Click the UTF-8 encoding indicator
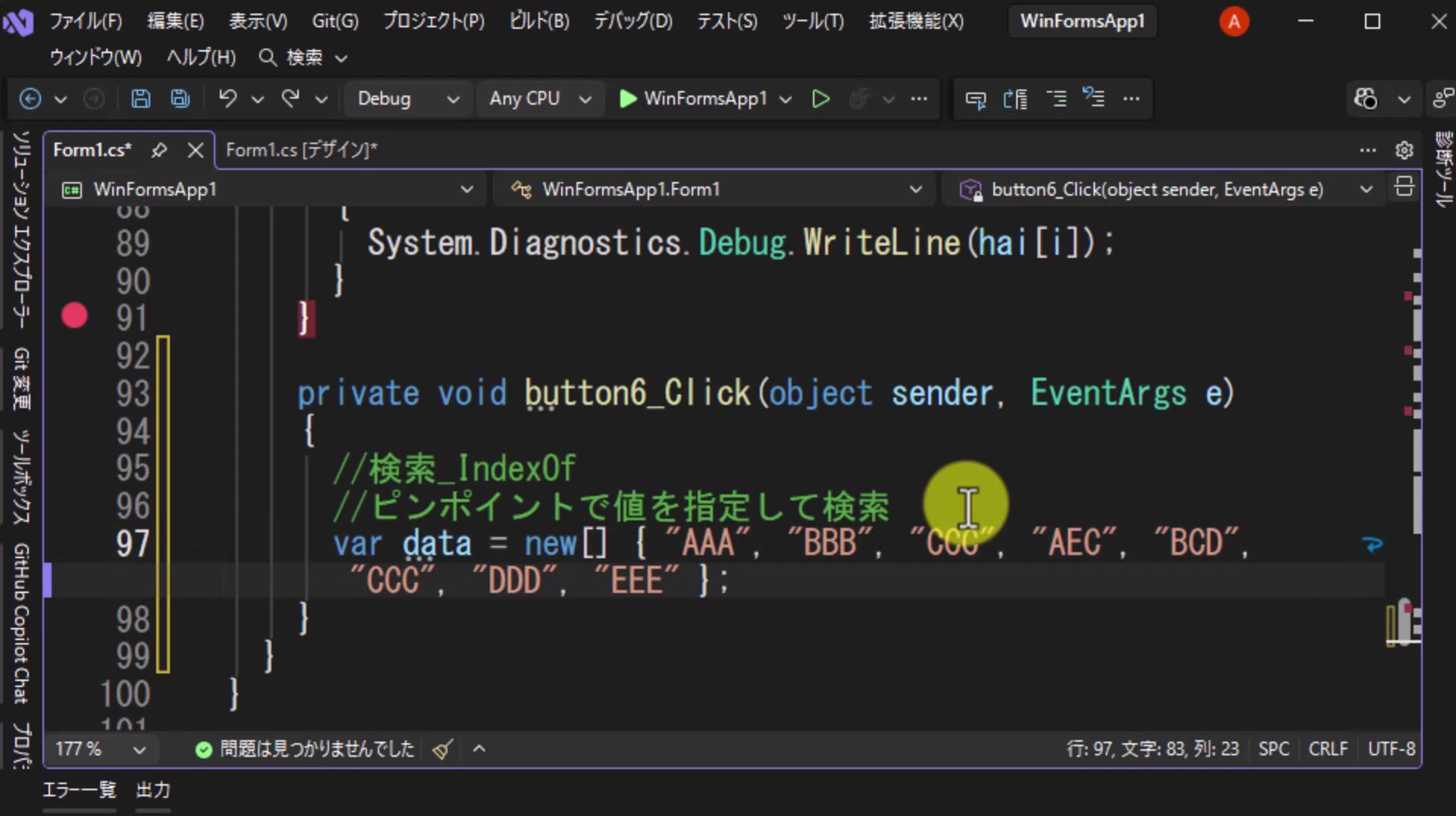 1392,749
